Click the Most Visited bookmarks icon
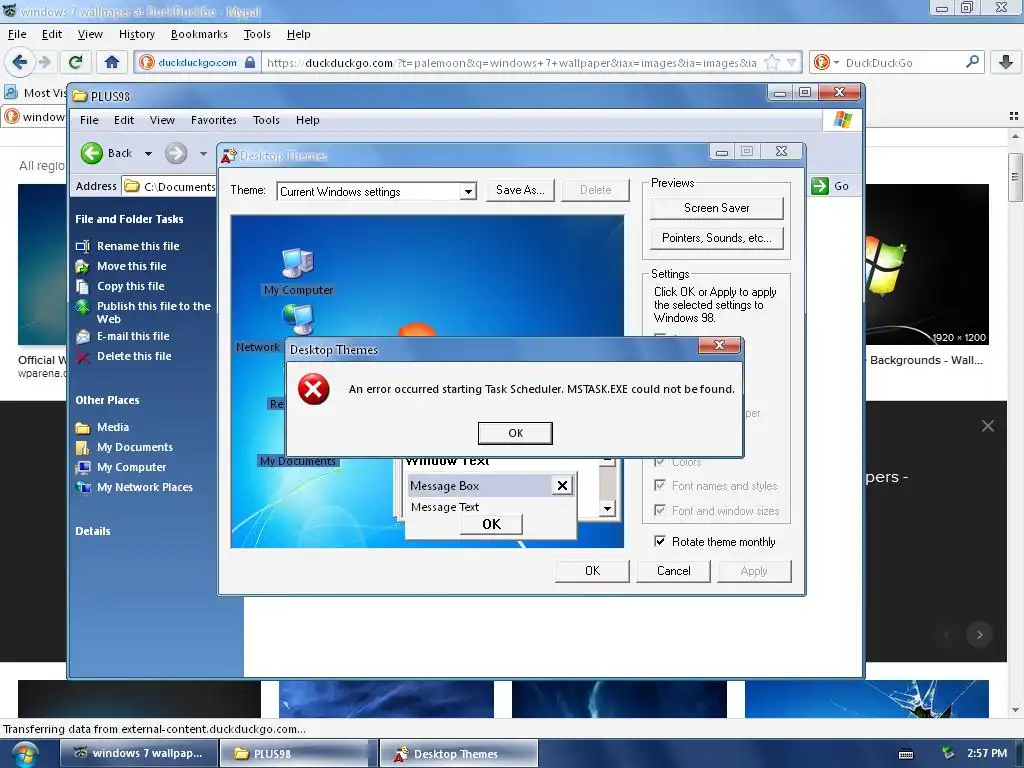 (10, 92)
